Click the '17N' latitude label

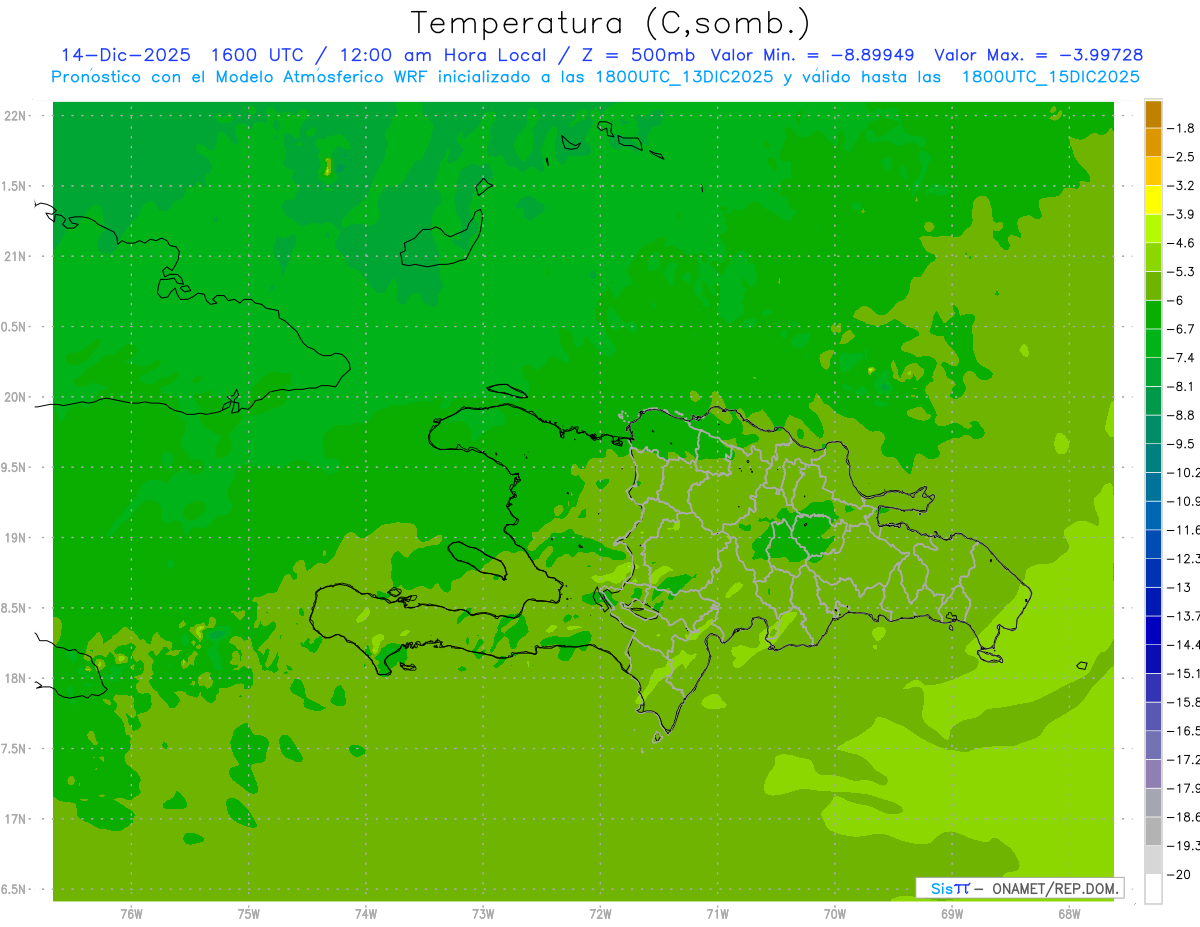click(x=17, y=819)
